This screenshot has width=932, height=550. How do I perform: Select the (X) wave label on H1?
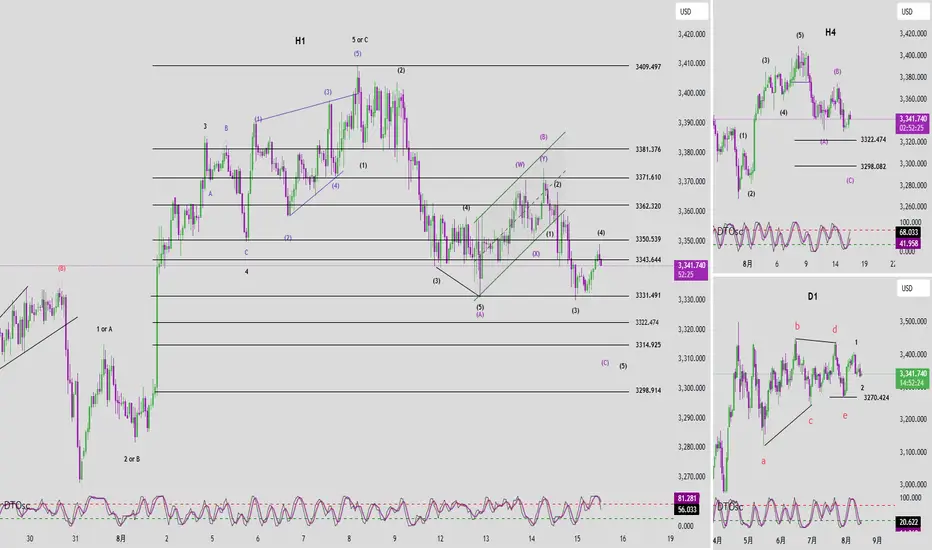tap(536, 254)
